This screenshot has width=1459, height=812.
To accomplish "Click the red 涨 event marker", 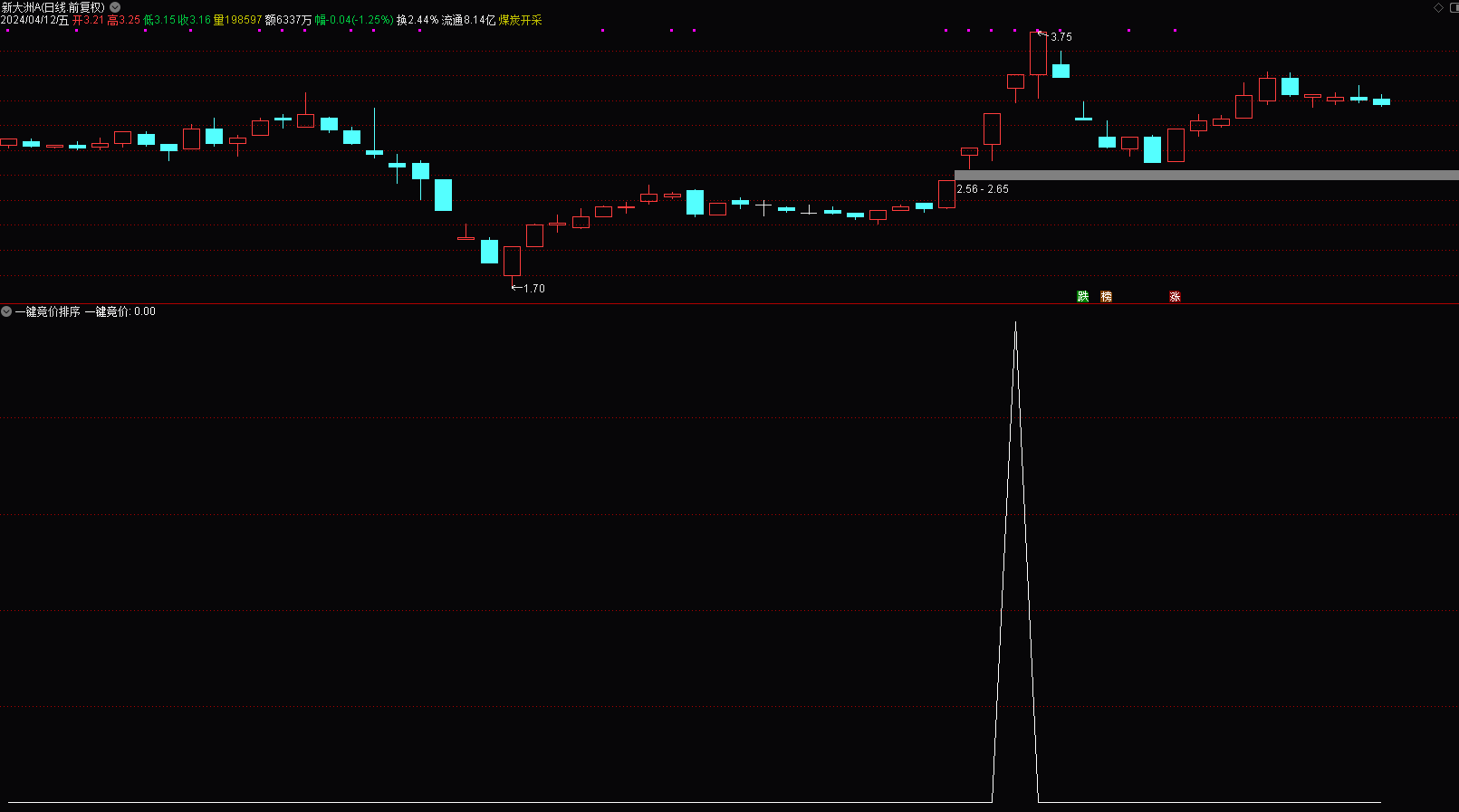I will [1175, 297].
